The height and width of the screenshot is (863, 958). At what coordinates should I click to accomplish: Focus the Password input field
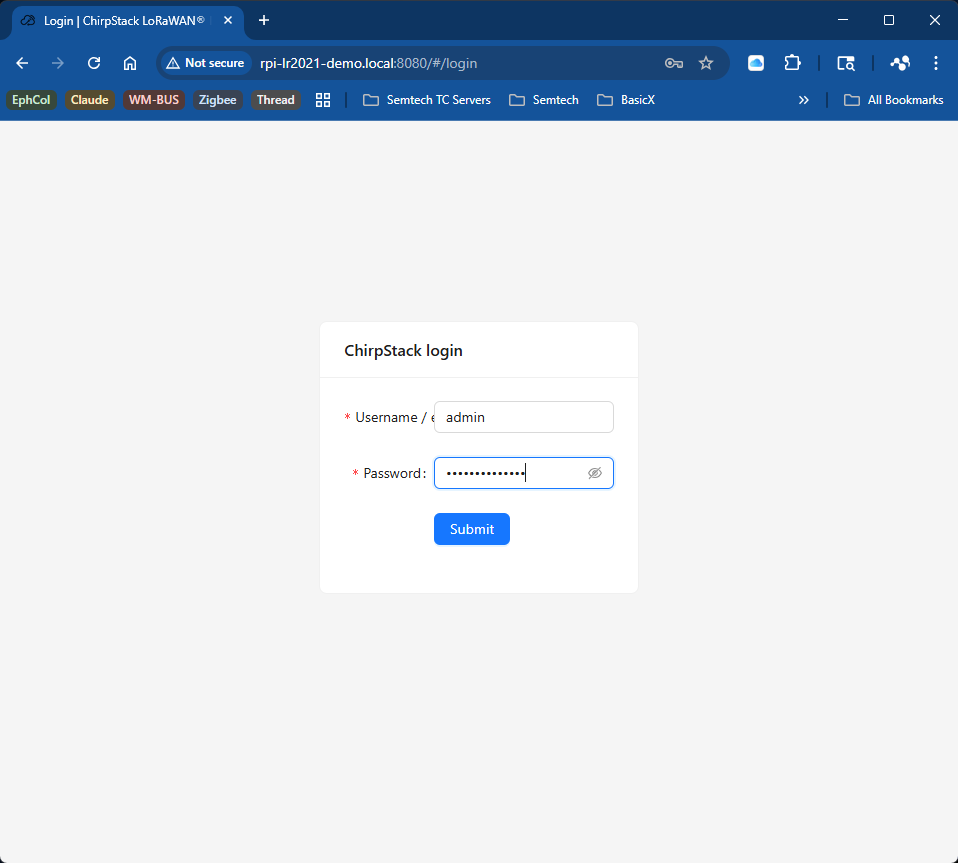[524, 473]
